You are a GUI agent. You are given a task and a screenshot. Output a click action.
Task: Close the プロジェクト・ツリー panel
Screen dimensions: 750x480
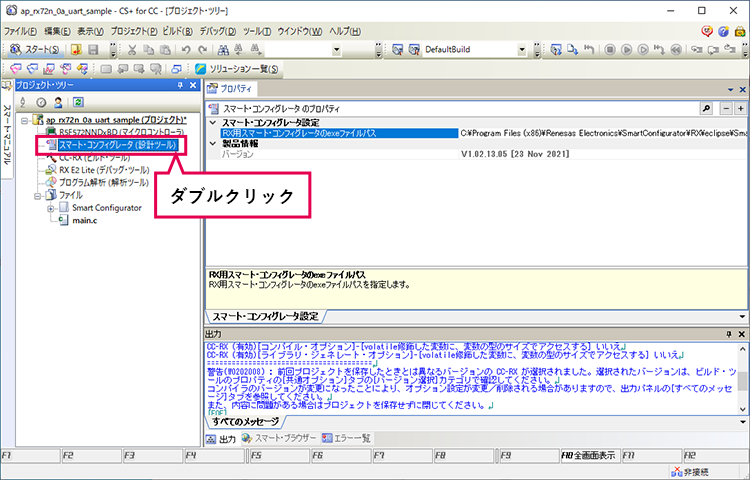tap(193, 85)
